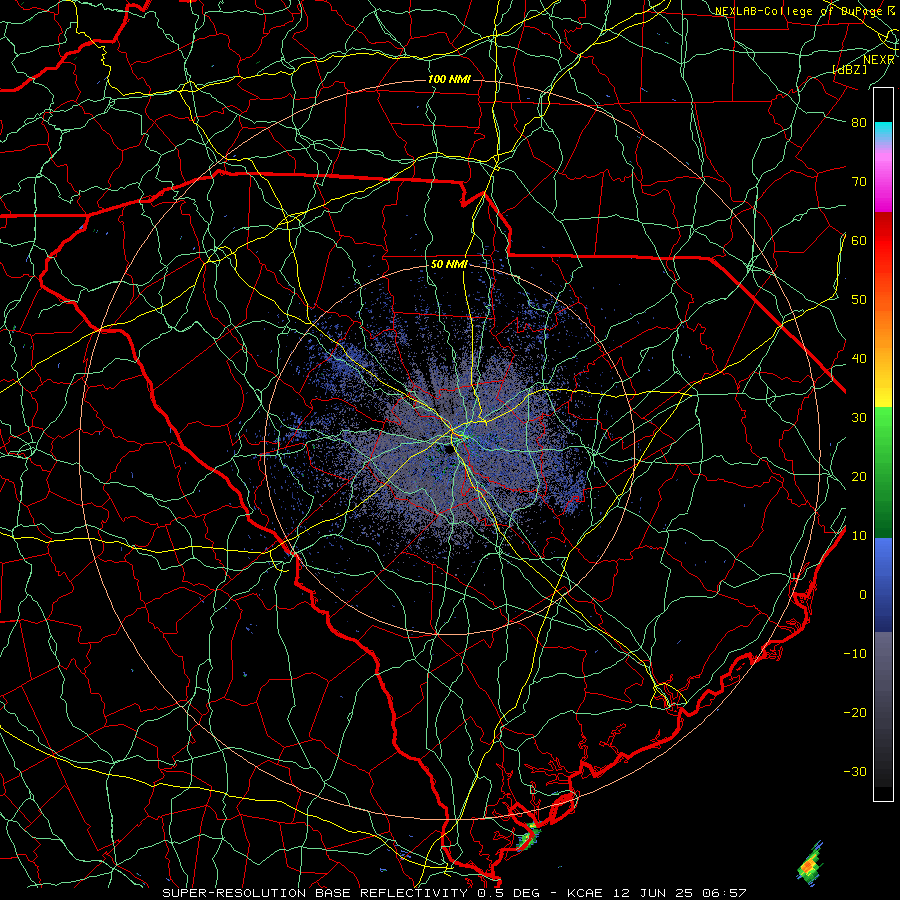Click the cyan top of the reflectivity color bar
Image resolution: width=900 pixels, height=900 pixels.
coord(883,130)
